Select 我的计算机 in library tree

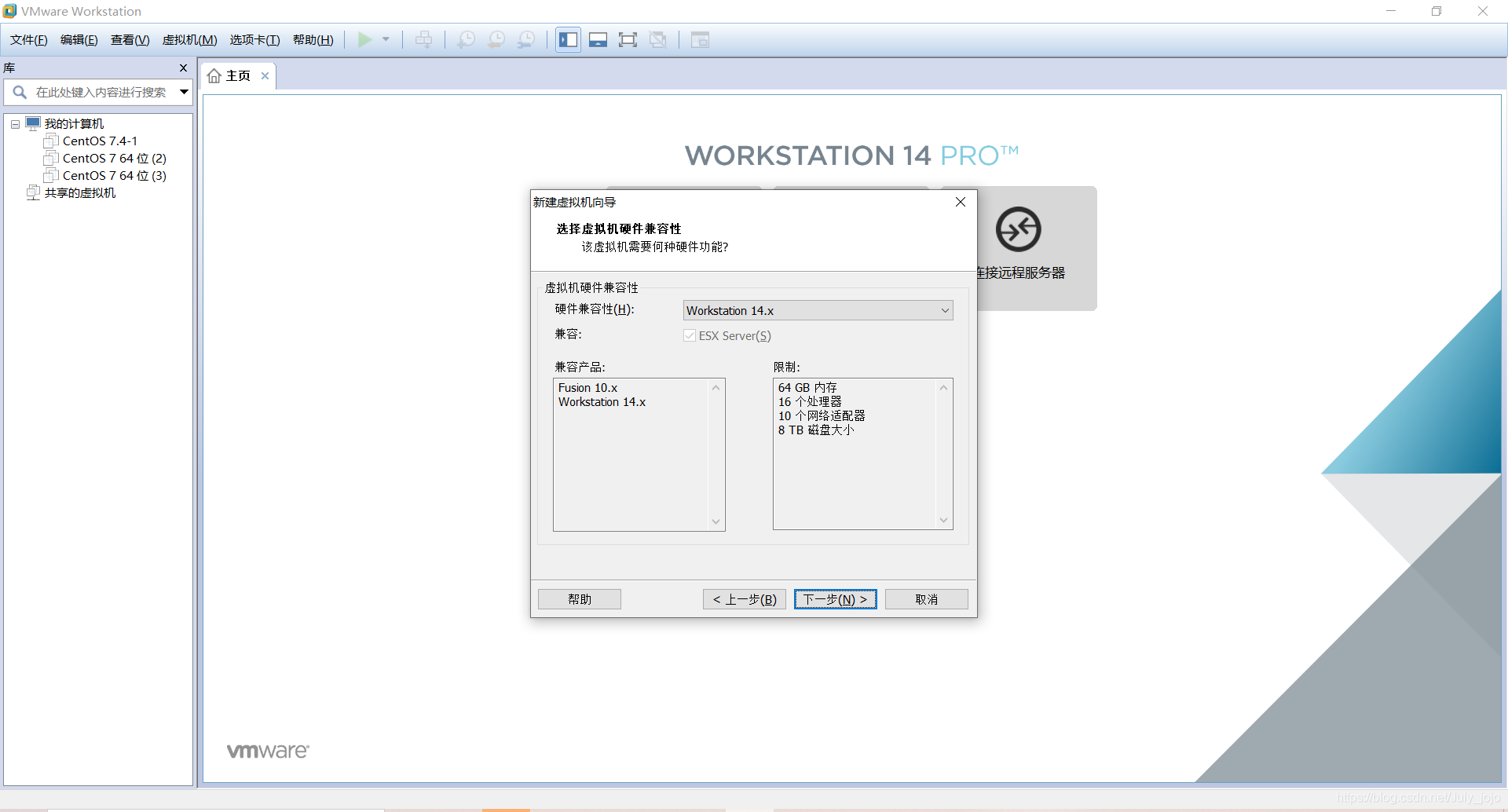[74, 124]
